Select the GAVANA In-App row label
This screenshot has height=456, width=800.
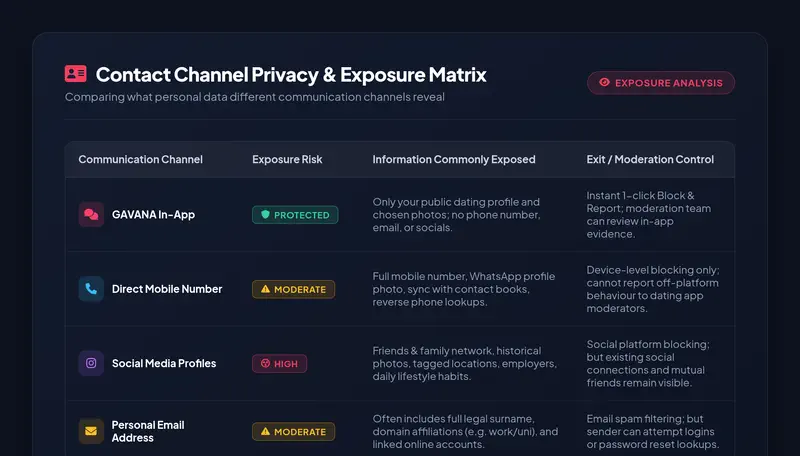click(154, 215)
